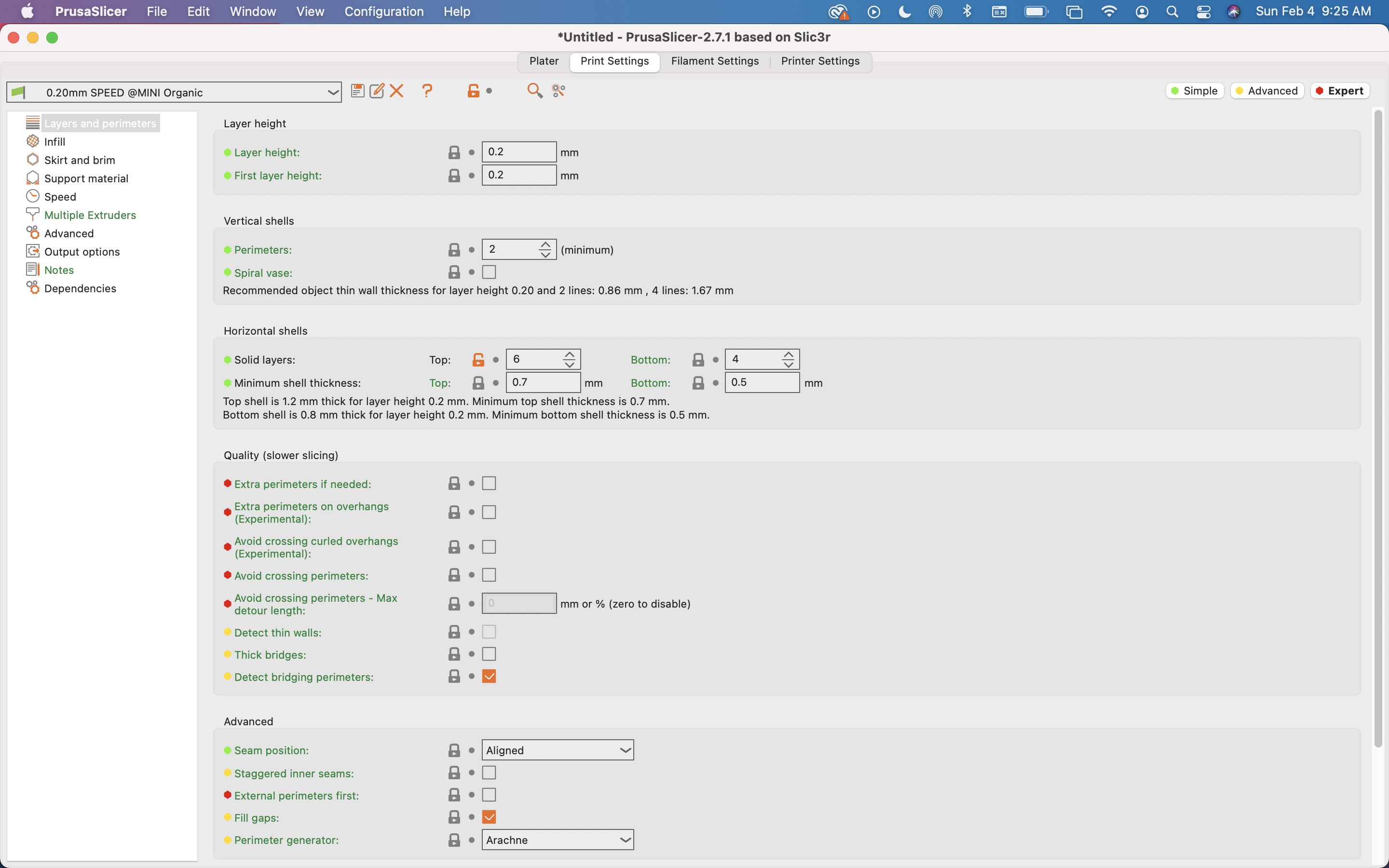Image resolution: width=1389 pixels, height=868 pixels.
Task: Click the save preset floppy disk icon
Action: coord(357,91)
